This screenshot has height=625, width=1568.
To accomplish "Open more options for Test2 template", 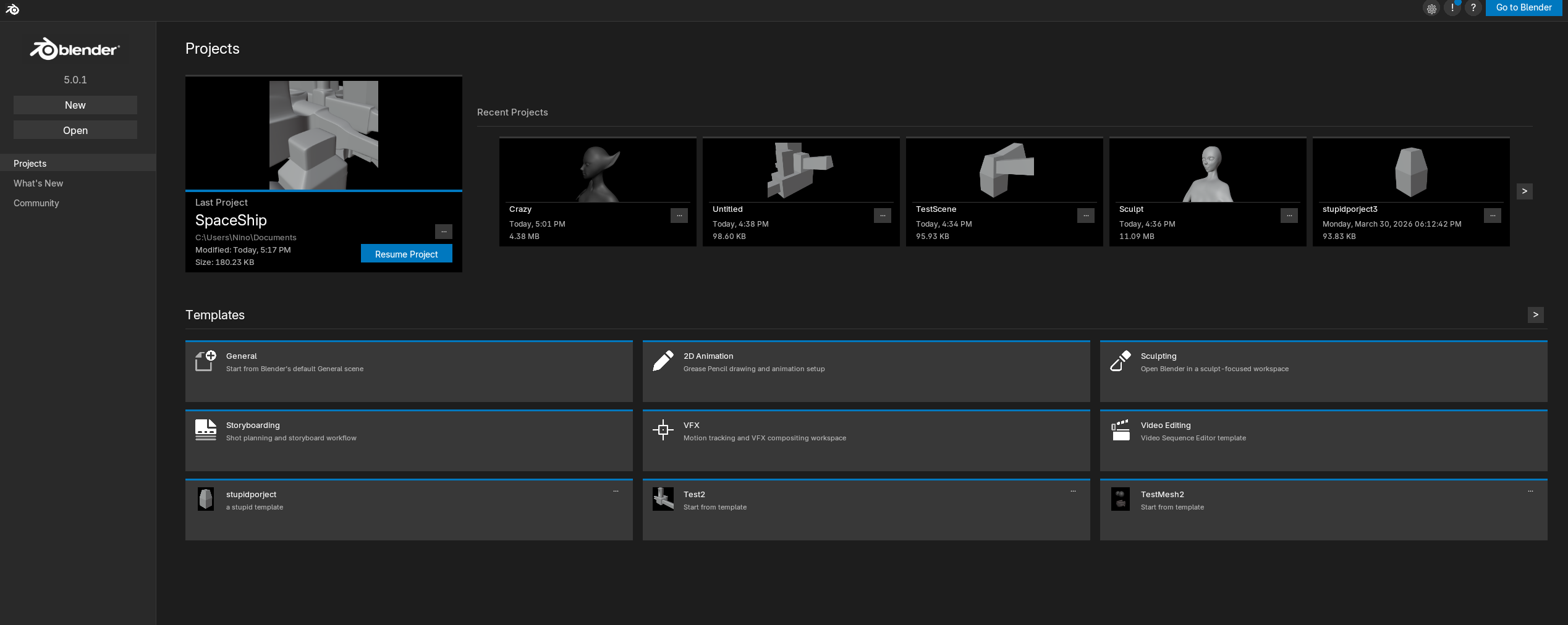I will click(x=1073, y=492).
